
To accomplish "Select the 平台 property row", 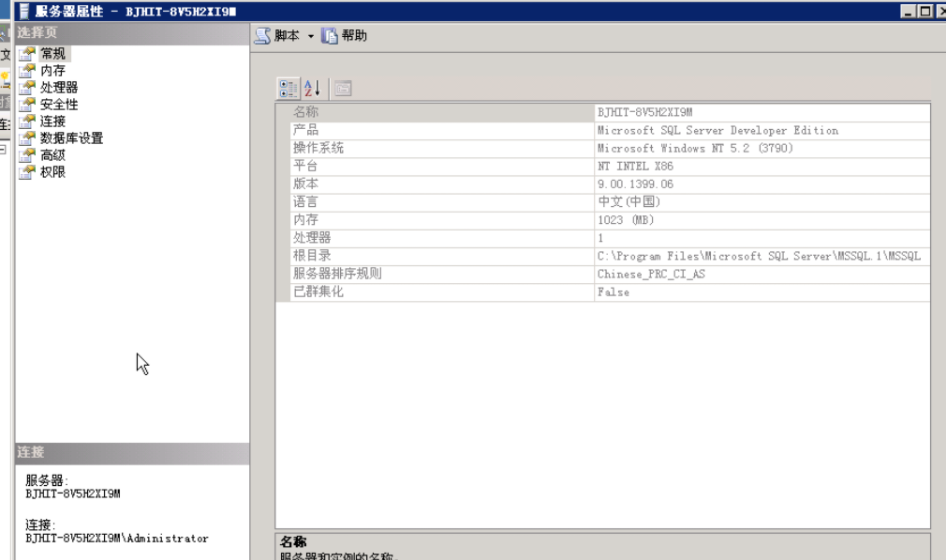I will point(610,166).
